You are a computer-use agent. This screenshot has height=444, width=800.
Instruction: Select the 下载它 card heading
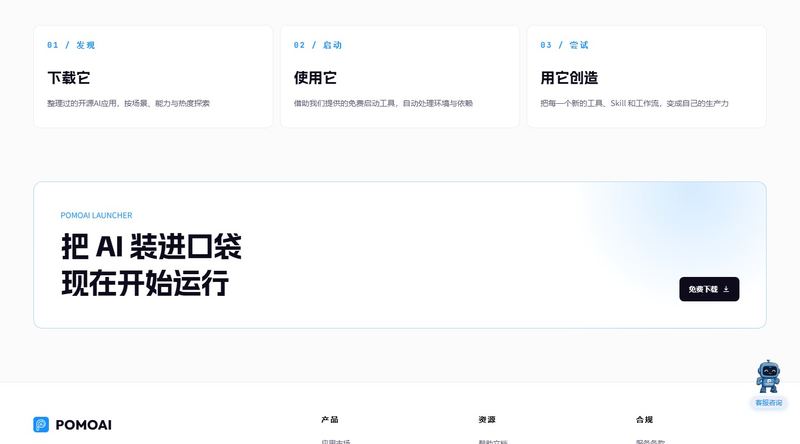[x=69, y=78]
